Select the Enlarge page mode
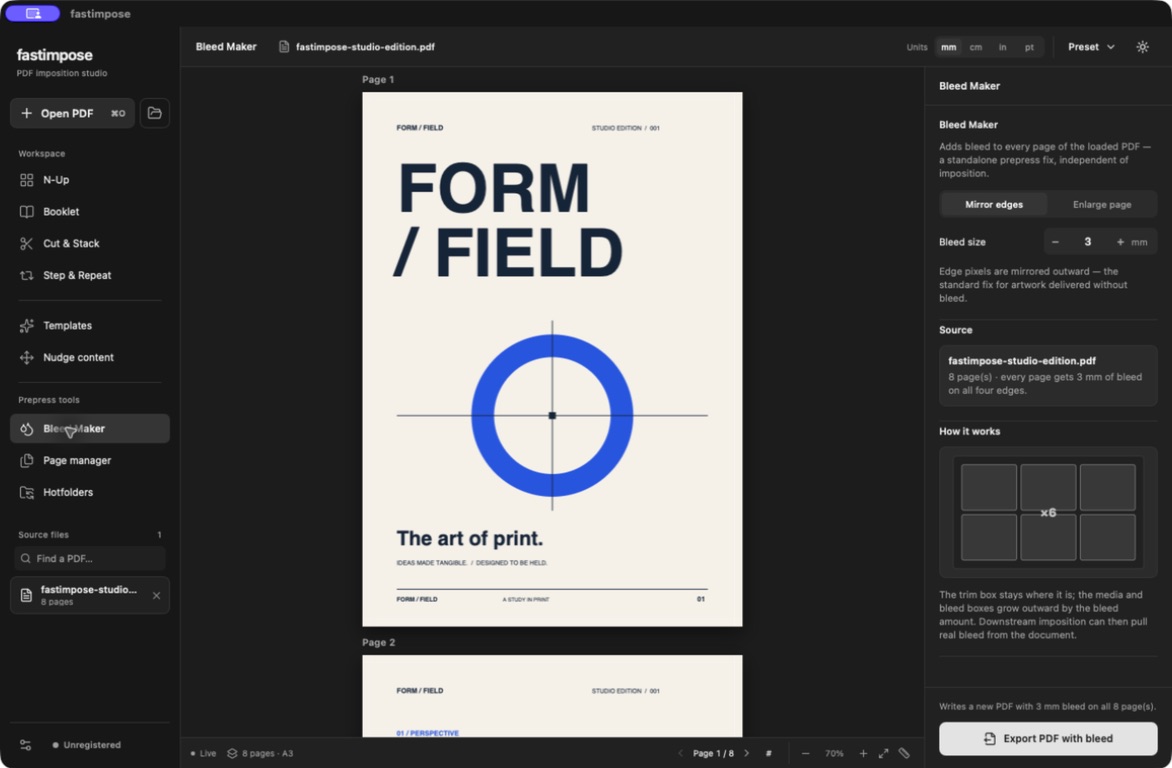1172x768 pixels. [x=1102, y=204]
